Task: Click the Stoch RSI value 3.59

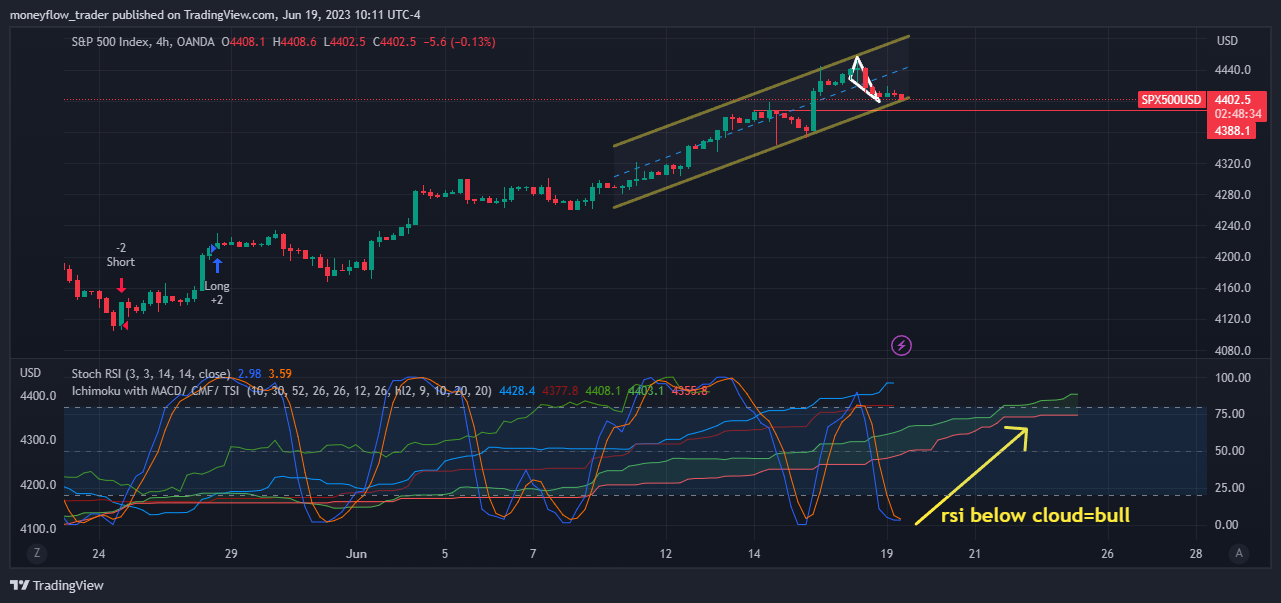Action: pos(279,373)
